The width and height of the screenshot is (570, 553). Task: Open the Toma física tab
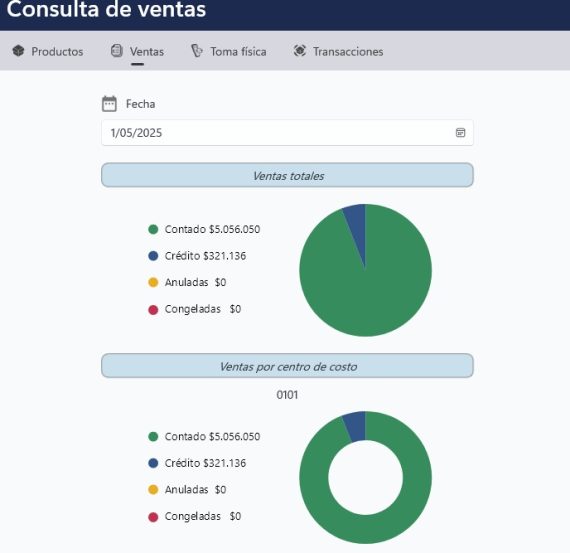(x=229, y=51)
